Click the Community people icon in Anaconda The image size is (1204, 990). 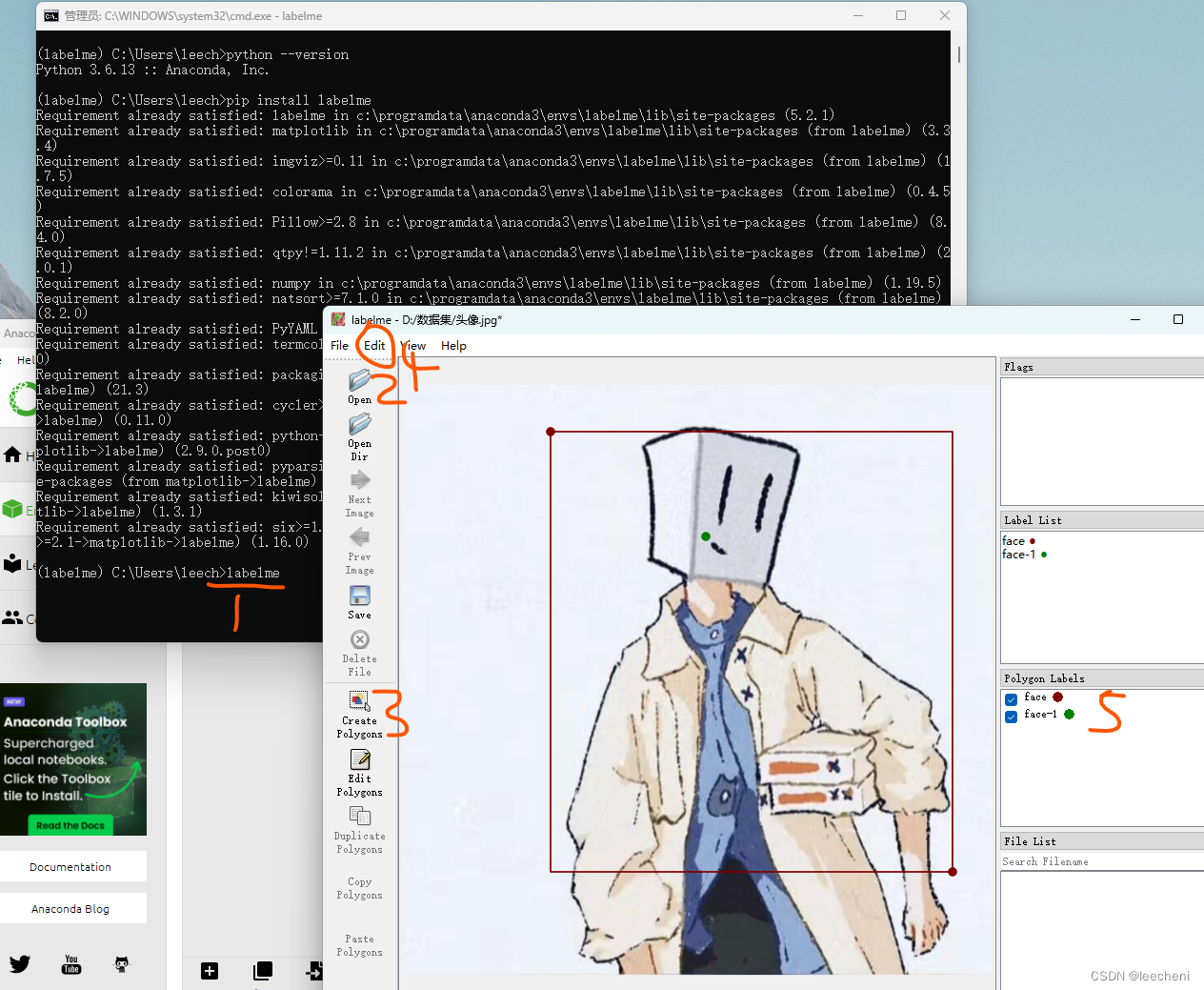pos(12,618)
